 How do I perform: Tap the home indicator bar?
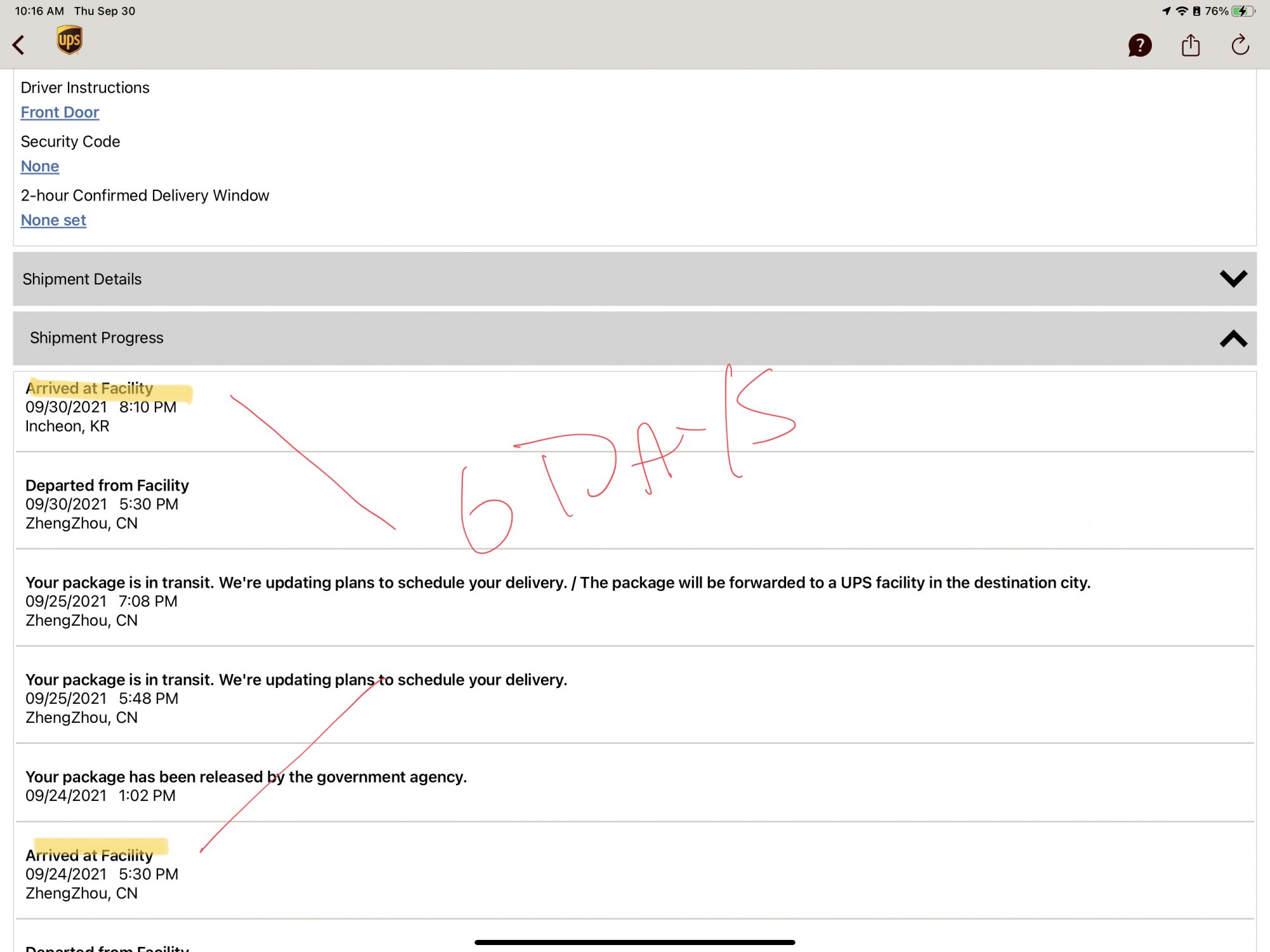pyautogui.click(x=634, y=942)
